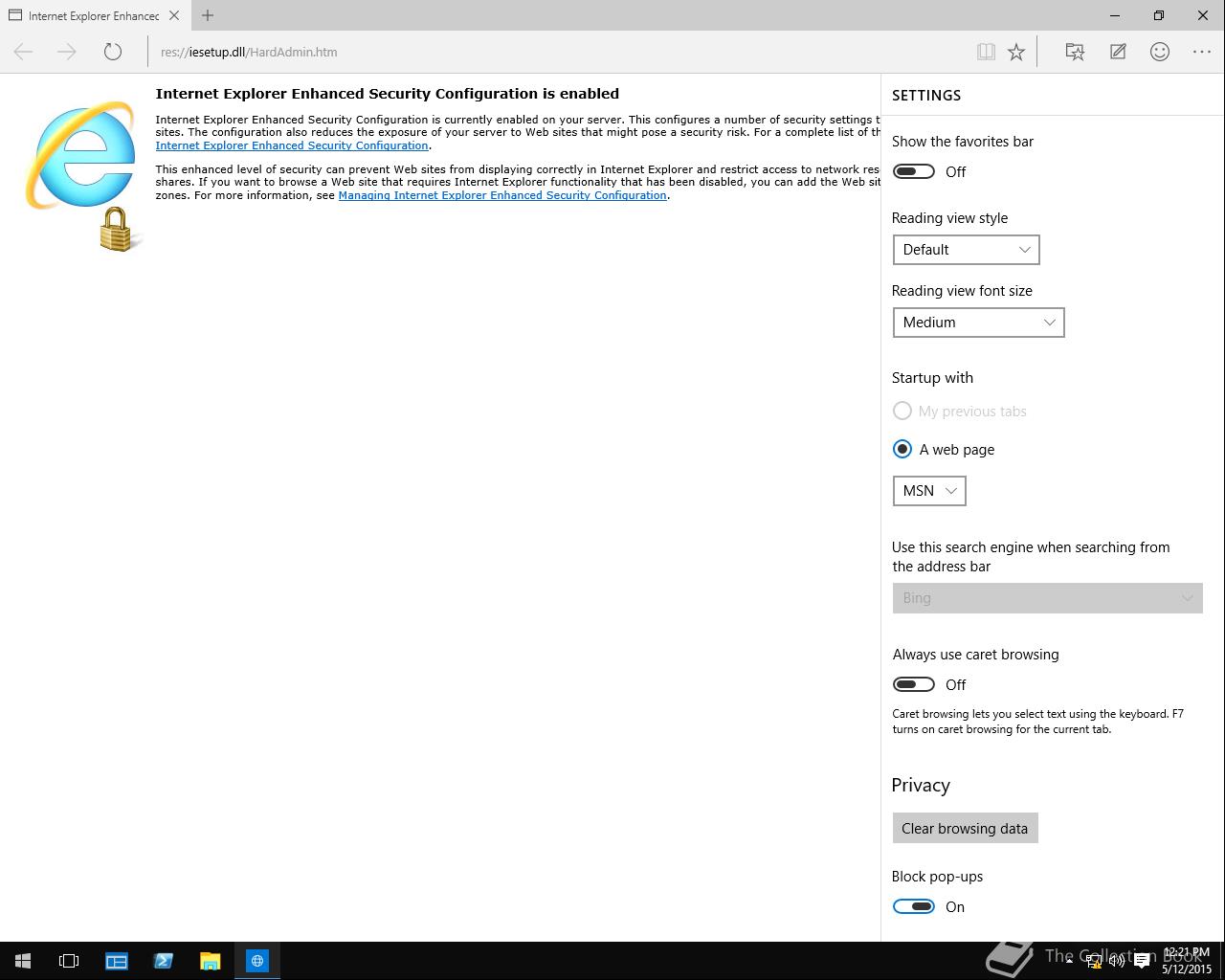This screenshot has width=1225, height=980.
Task: Add page to favorites with star icon
Action: click(x=1016, y=52)
